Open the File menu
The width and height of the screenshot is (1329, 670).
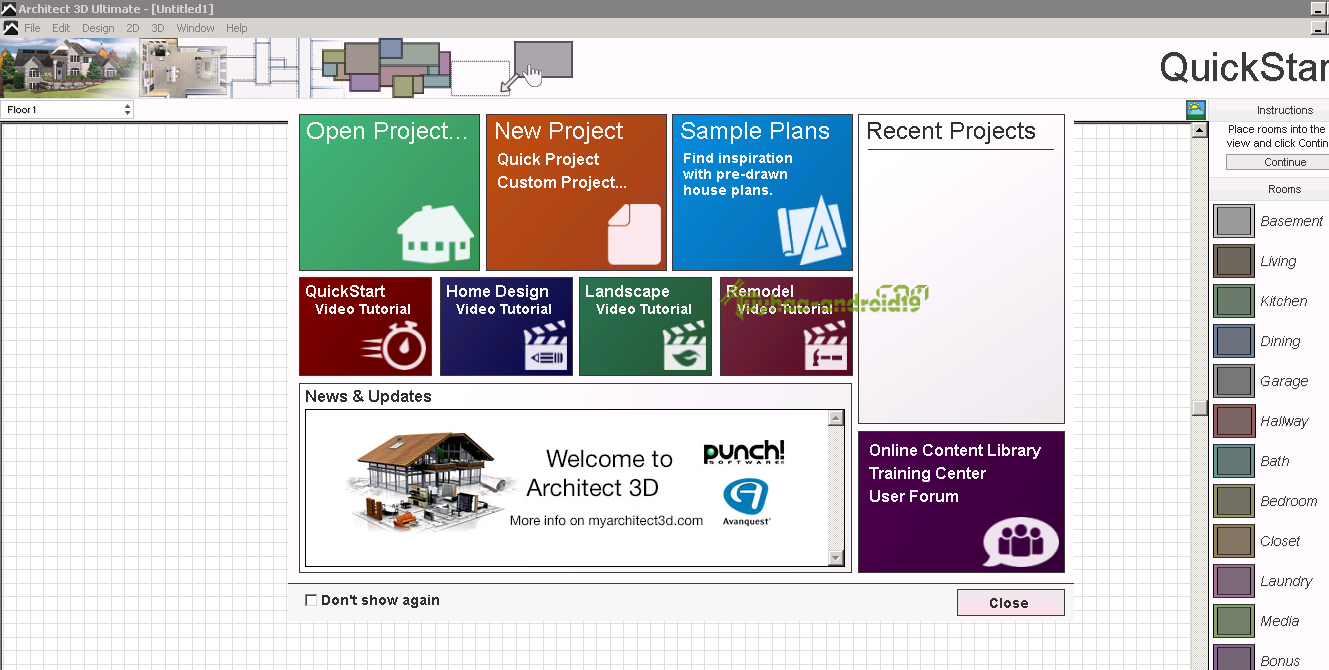33,28
